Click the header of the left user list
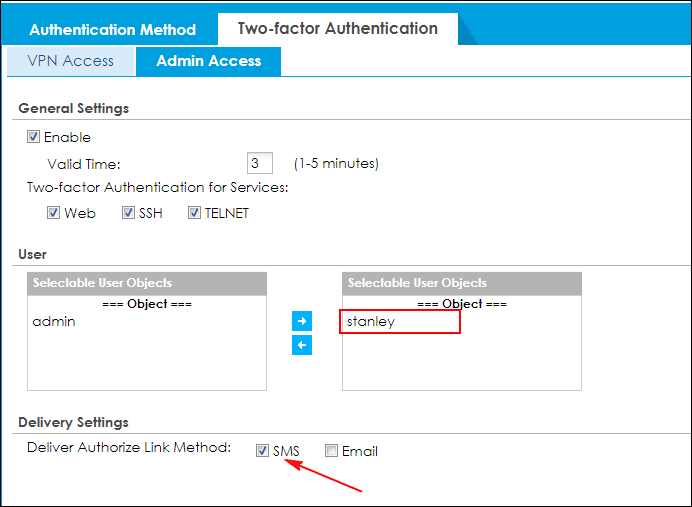Screen dimensions: 692x507 [147, 283]
